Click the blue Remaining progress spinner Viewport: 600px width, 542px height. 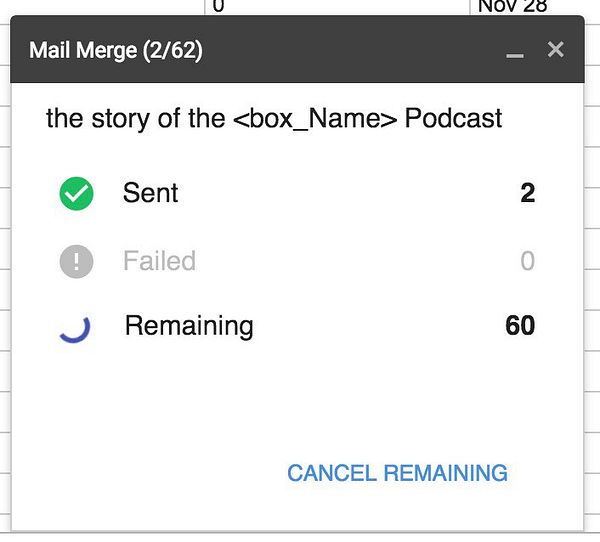[x=75, y=326]
